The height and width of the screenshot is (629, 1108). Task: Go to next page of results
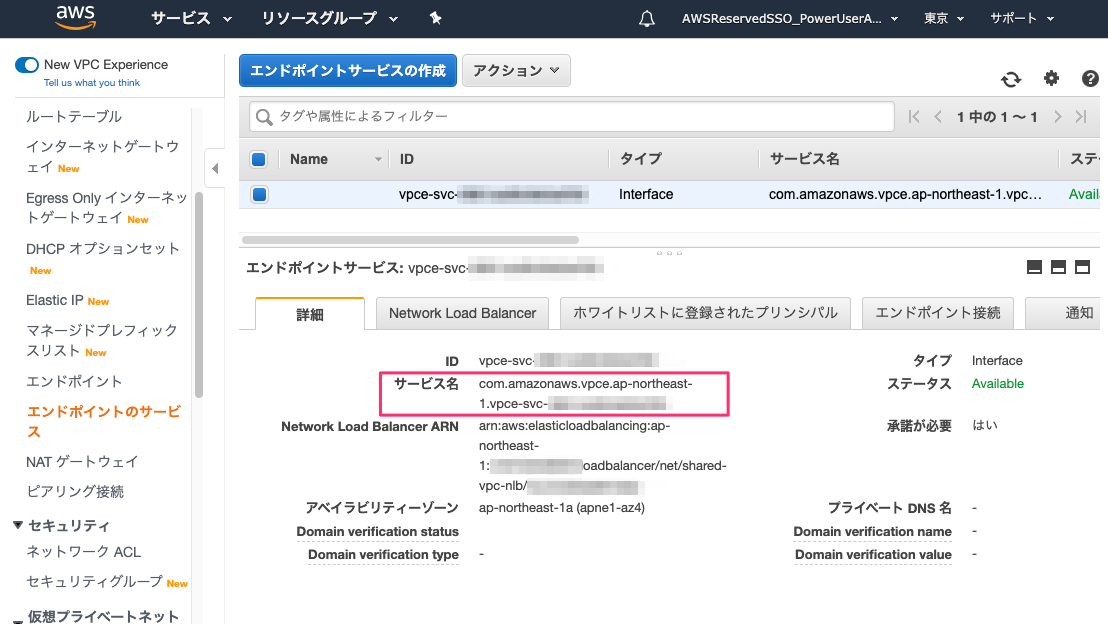pos(1057,117)
